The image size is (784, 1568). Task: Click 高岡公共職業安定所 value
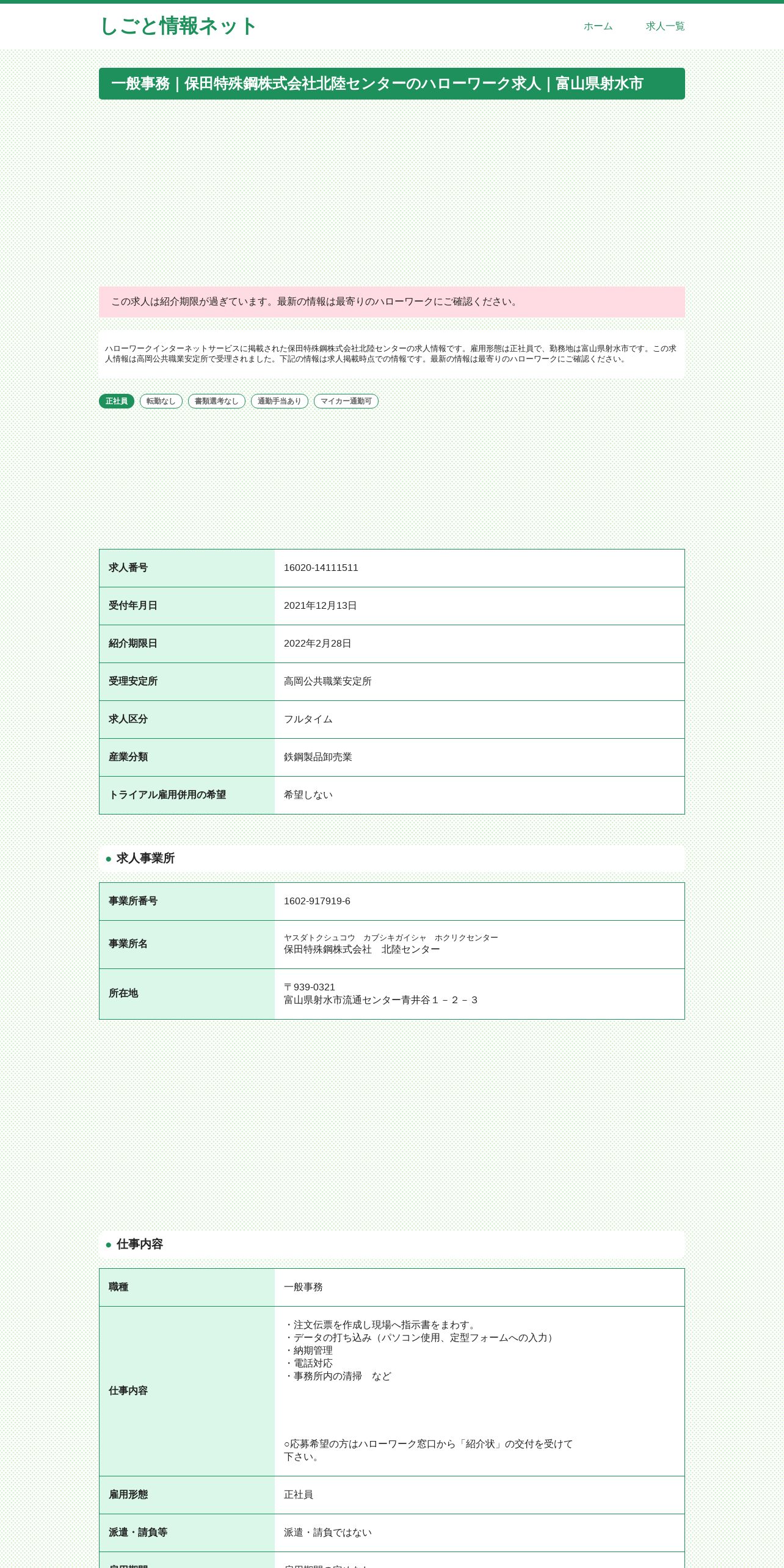(x=328, y=681)
